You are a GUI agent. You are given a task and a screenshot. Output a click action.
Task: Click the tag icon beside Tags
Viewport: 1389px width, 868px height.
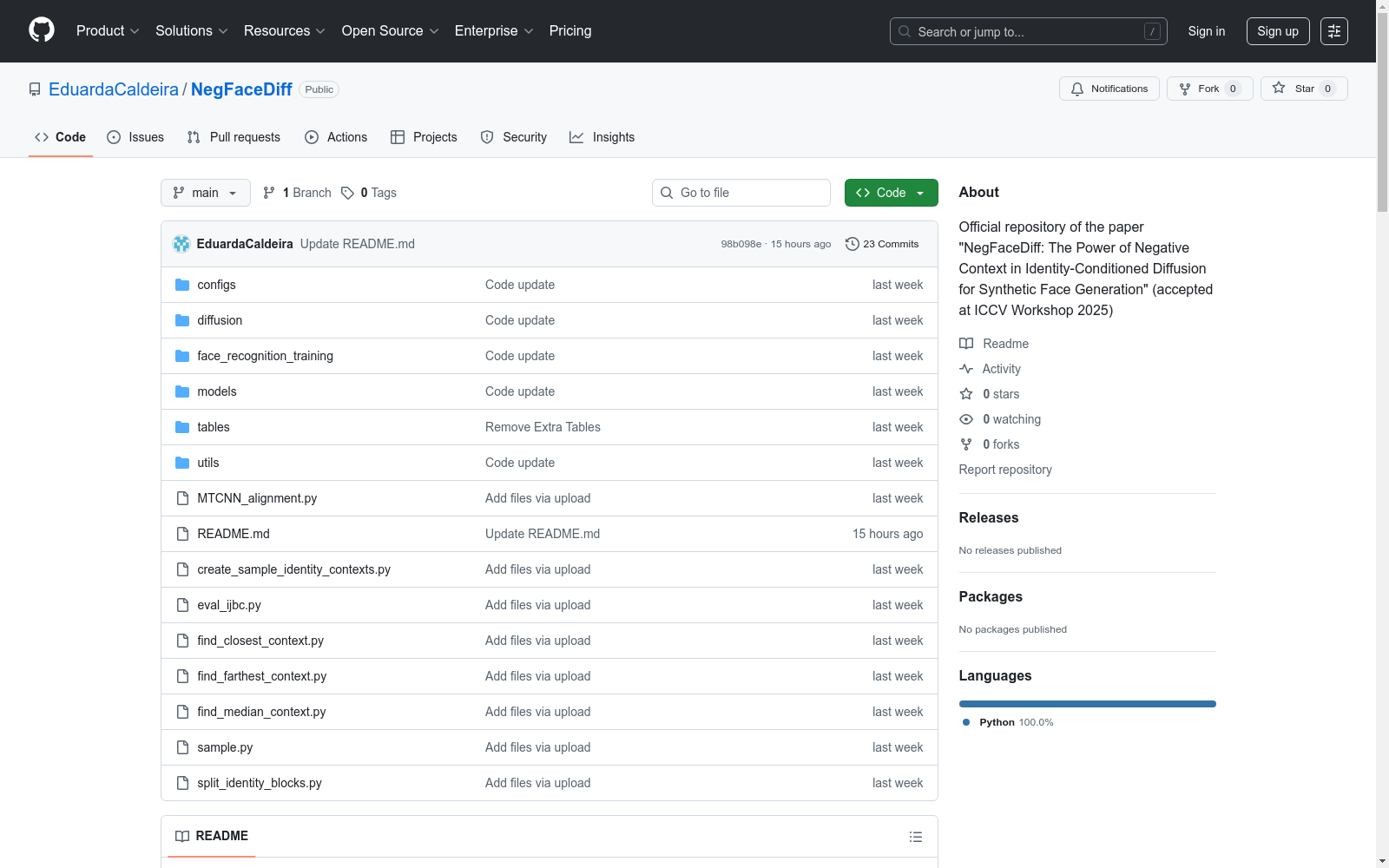(347, 193)
